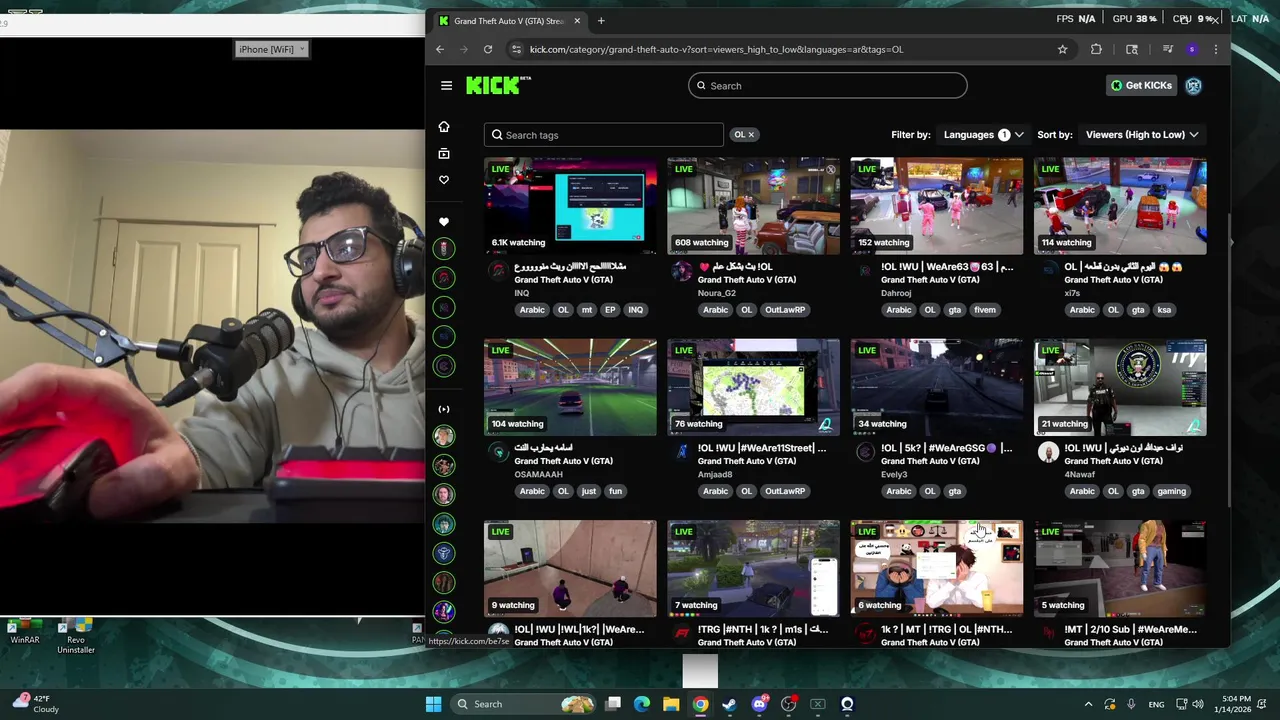Image resolution: width=1280 pixels, height=720 pixels.
Task: Click the Search tags input field
Action: pos(604,135)
